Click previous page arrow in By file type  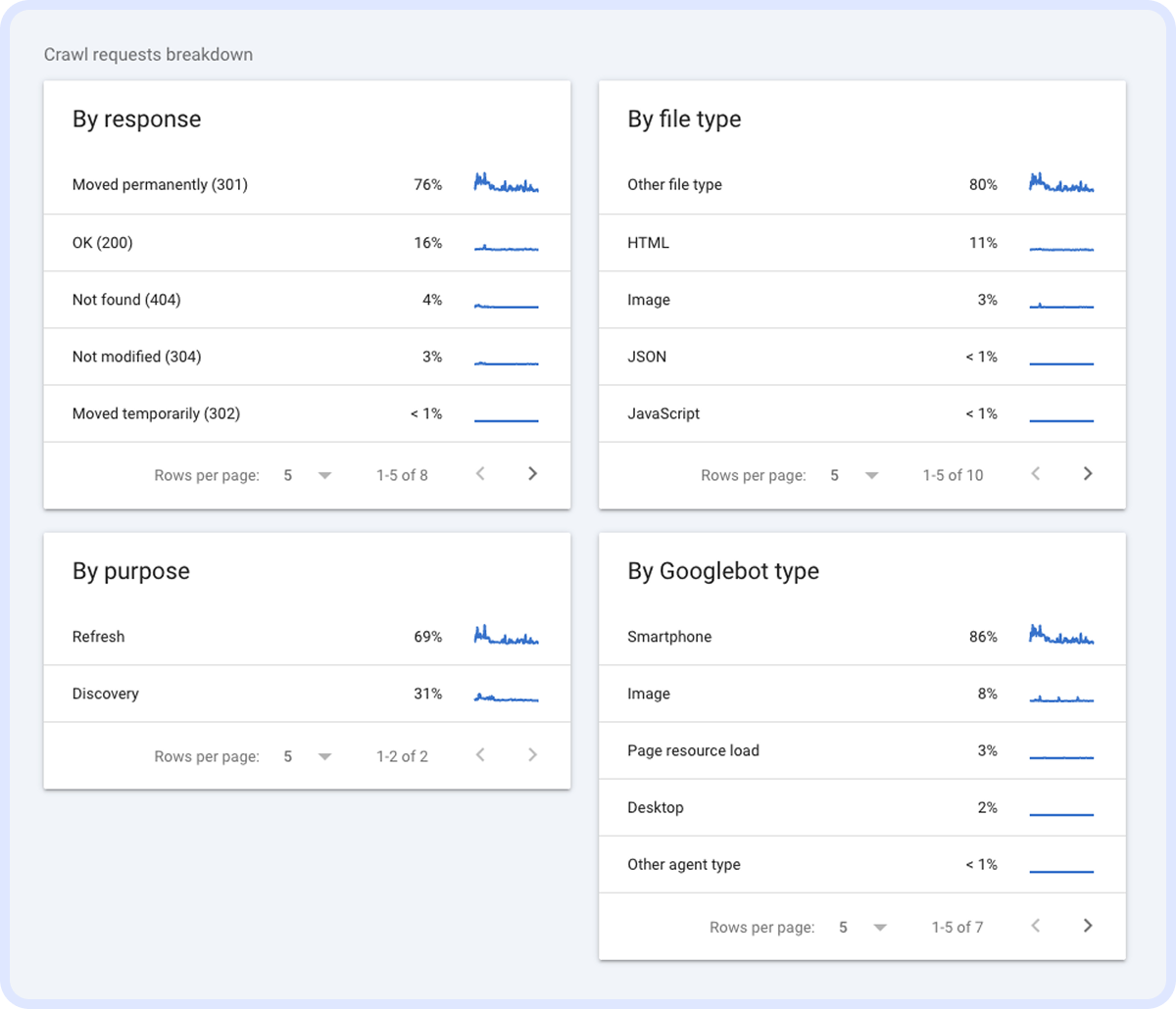pyautogui.click(x=1036, y=474)
